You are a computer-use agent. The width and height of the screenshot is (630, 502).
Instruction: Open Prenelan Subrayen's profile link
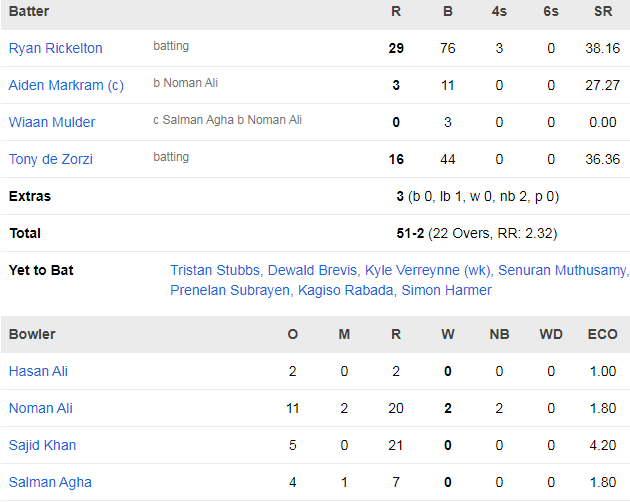click(229, 290)
